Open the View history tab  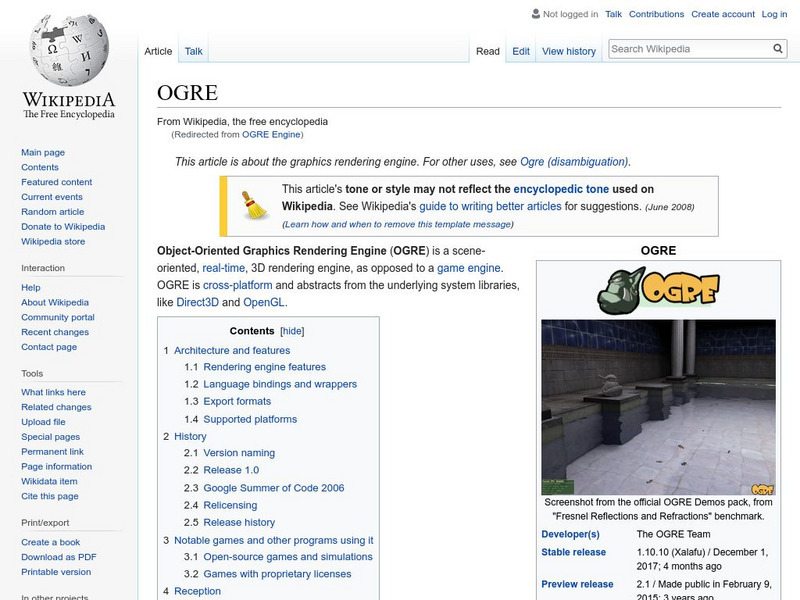(569, 50)
